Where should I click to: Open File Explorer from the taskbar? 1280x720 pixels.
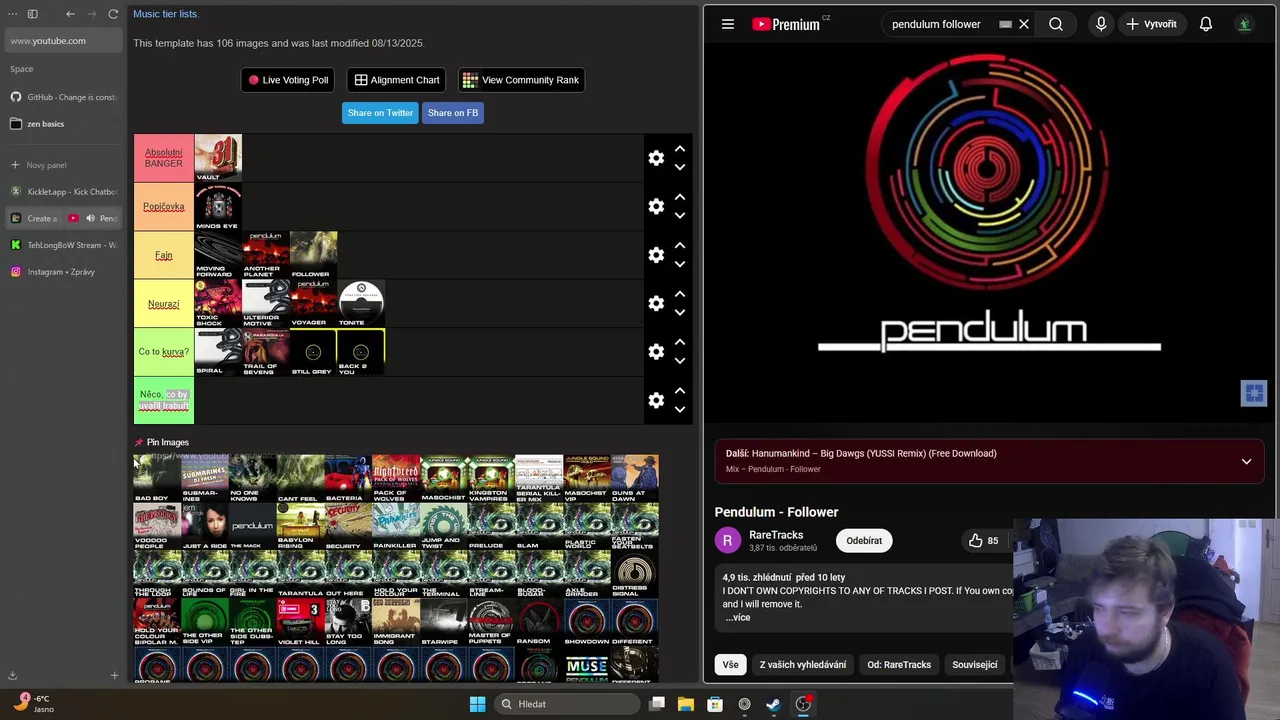click(686, 704)
